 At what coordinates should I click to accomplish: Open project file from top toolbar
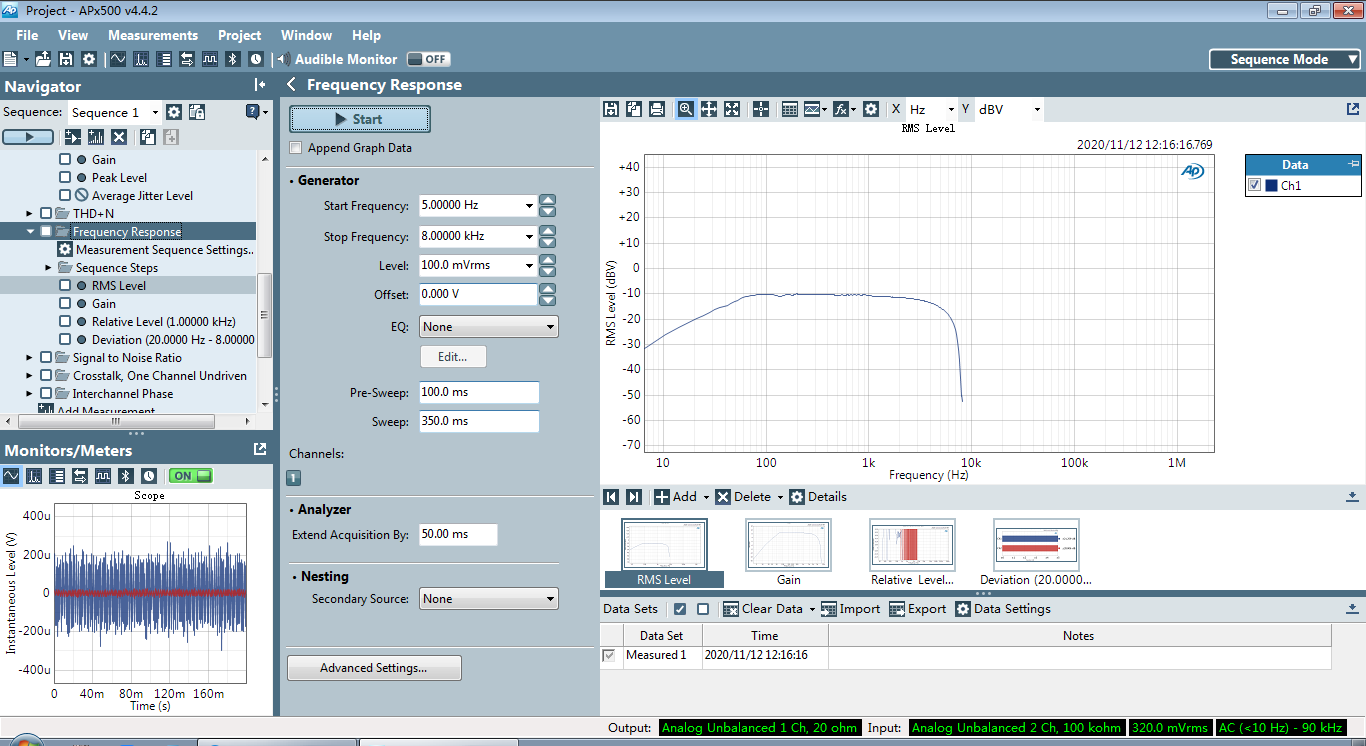pos(43,59)
